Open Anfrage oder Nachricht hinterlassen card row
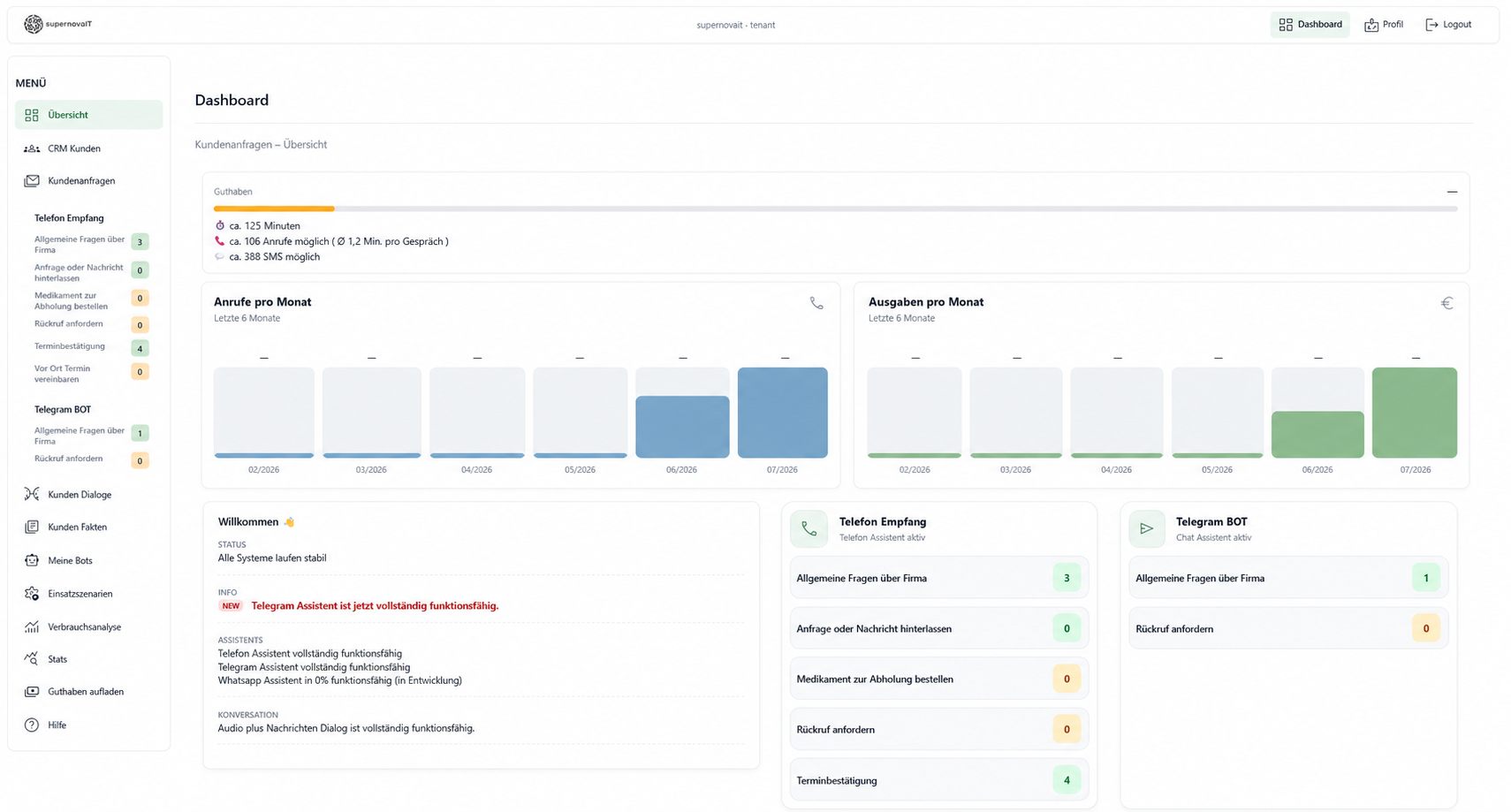1511x812 pixels. (x=939, y=628)
